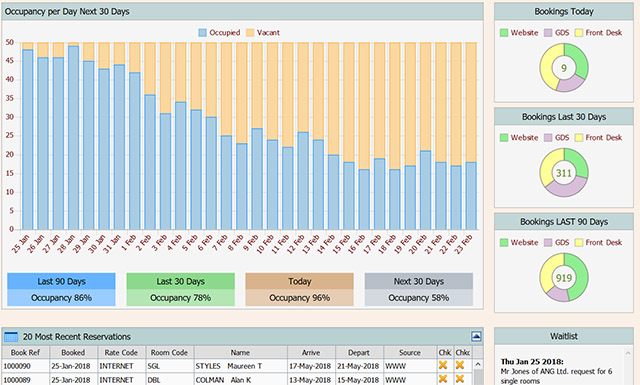
Task: Select the Last 30 Days occupancy tile
Action: pos(180,289)
